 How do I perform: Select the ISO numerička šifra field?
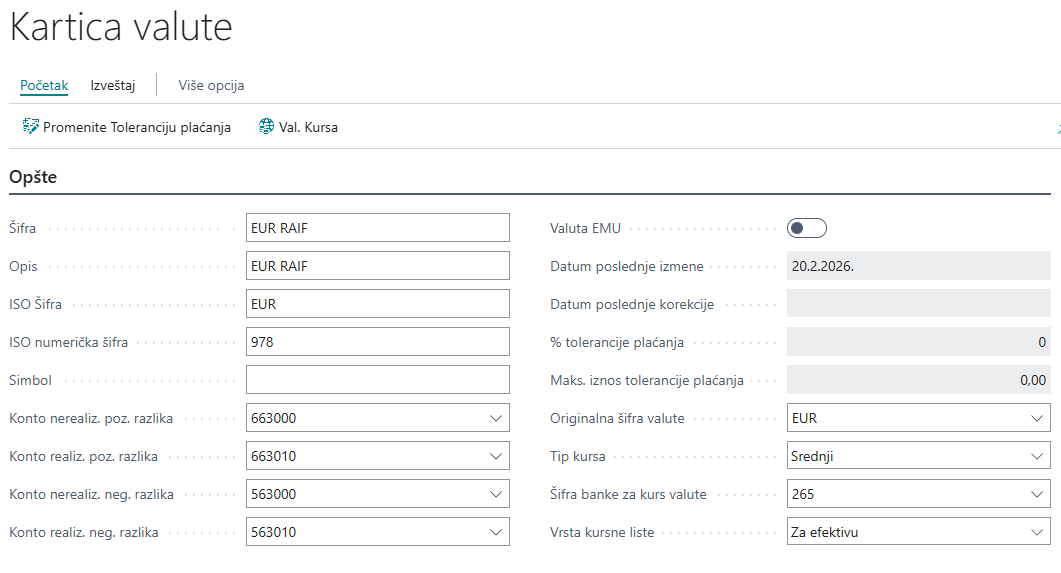tap(377, 342)
